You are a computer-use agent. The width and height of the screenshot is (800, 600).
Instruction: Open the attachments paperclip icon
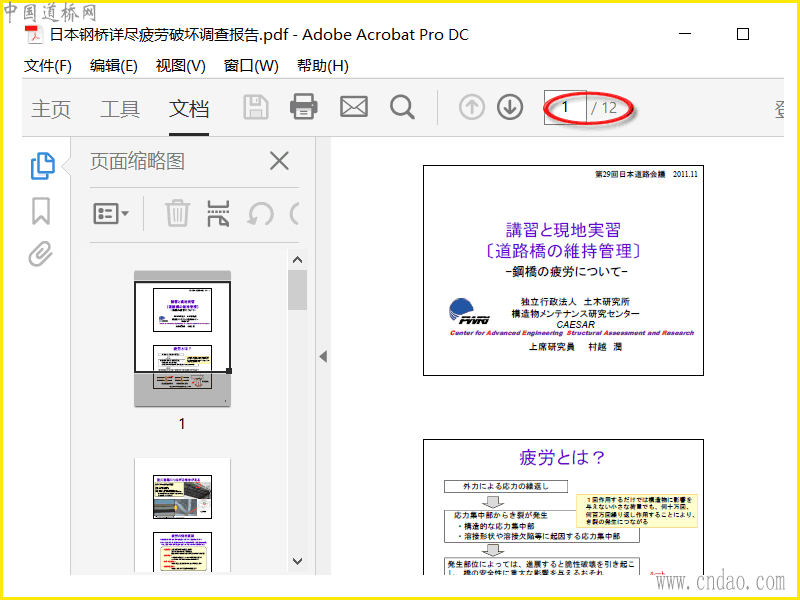41,254
